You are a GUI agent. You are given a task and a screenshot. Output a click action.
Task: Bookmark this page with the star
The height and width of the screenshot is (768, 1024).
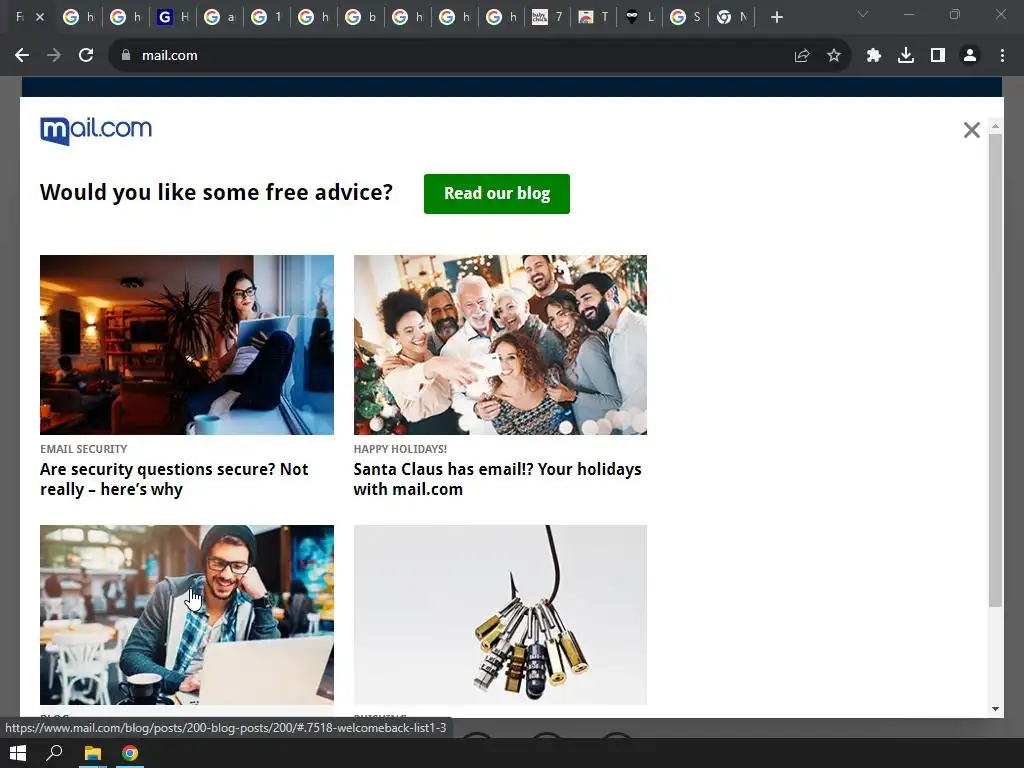pyautogui.click(x=834, y=56)
